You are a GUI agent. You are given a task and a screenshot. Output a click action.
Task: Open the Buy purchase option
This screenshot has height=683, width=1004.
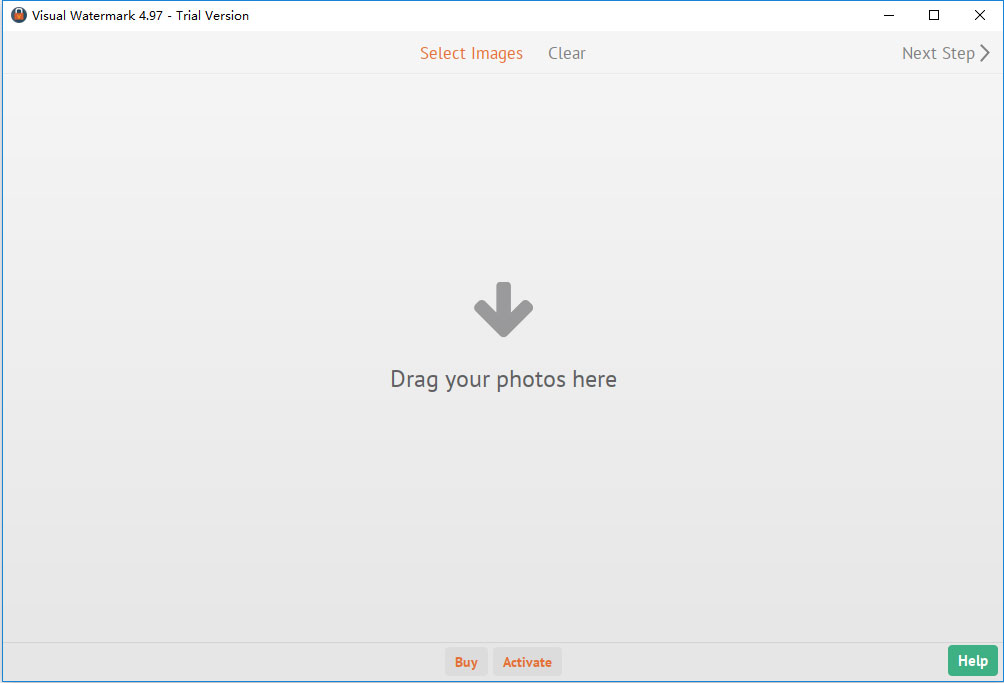click(x=466, y=662)
